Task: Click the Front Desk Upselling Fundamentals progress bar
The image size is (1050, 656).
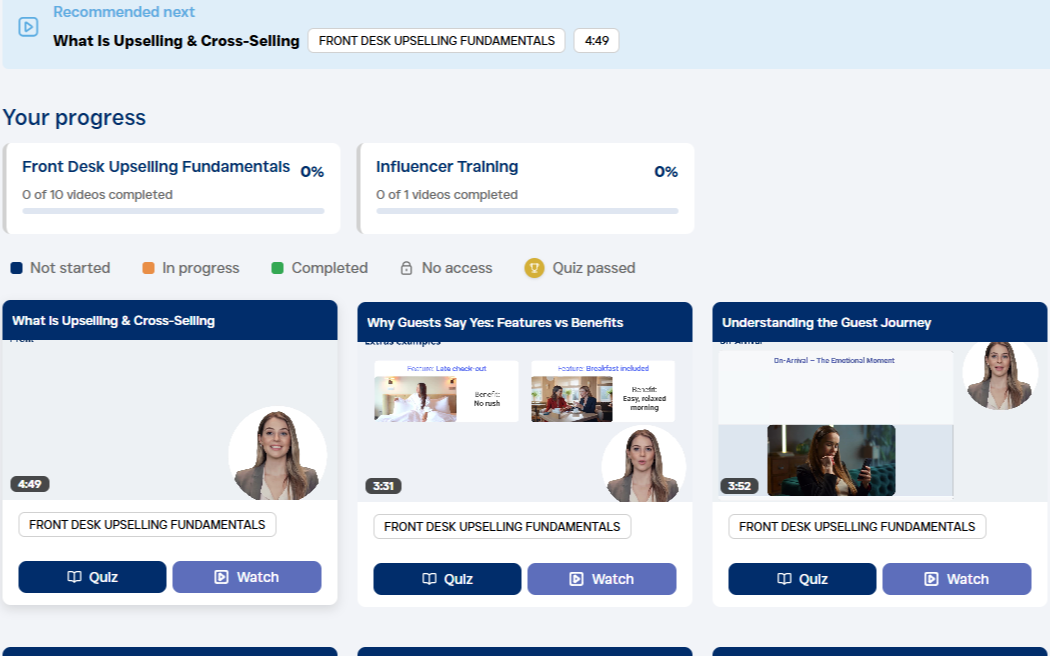Action: click(173, 211)
